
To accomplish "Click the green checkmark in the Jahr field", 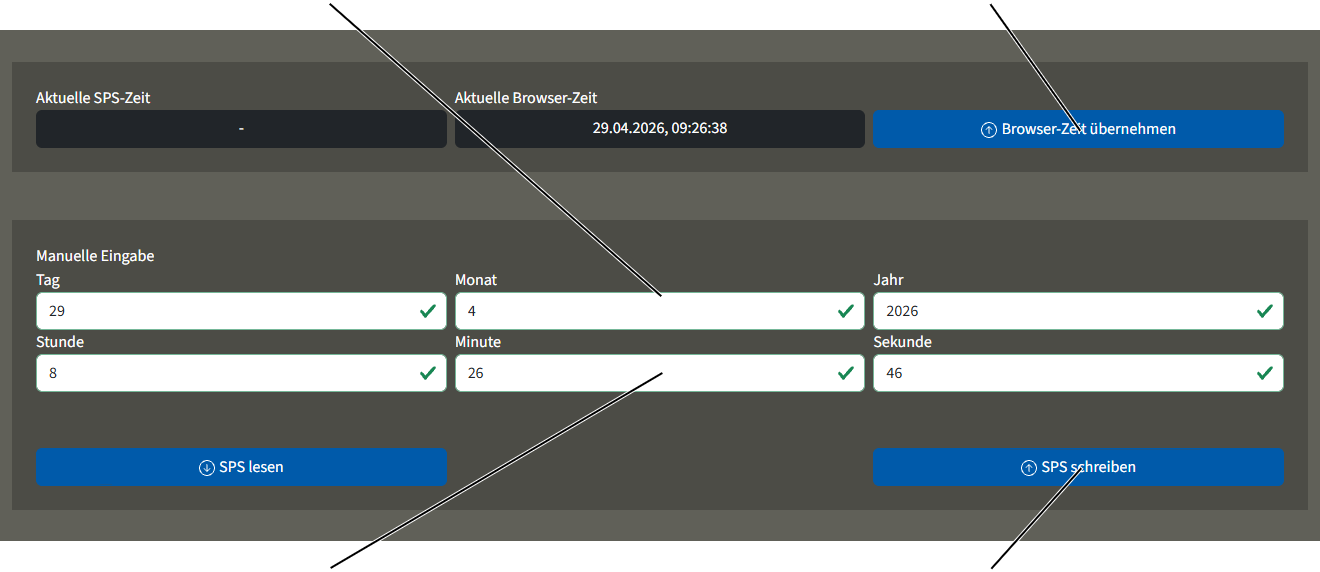I will [1264, 311].
